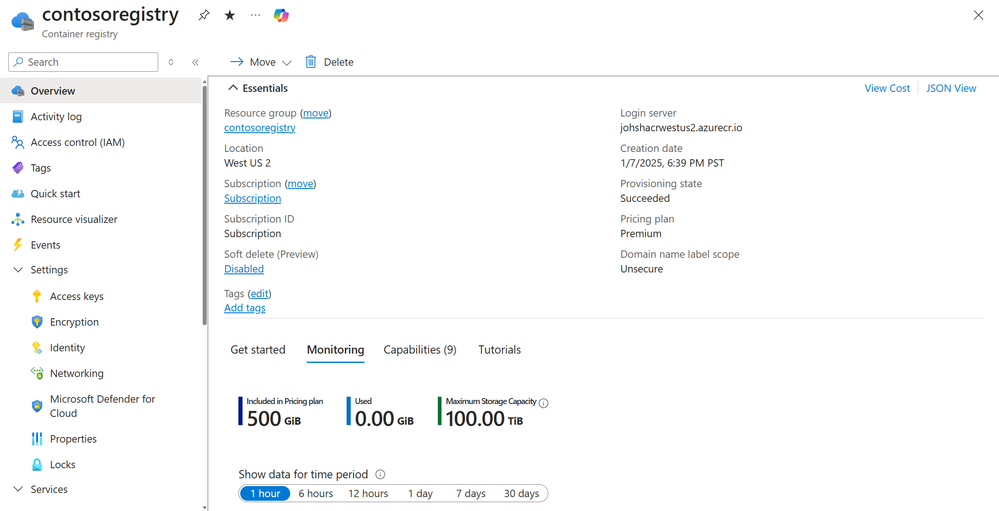Click the Tags icon in sidebar
Viewport: 999px width, 511px height.
pyautogui.click(x=18, y=168)
